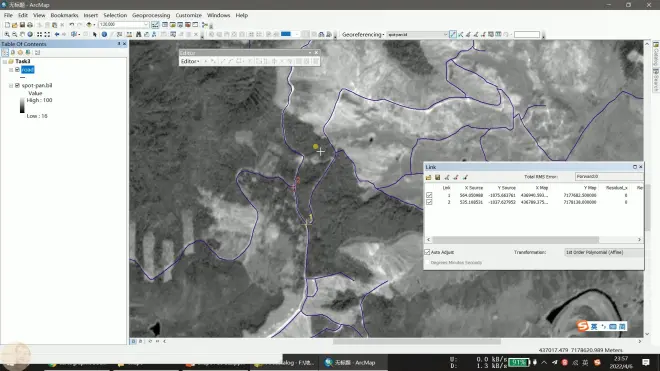Click Load links icon in Link window
The image size is (660, 371).
(429, 177)
